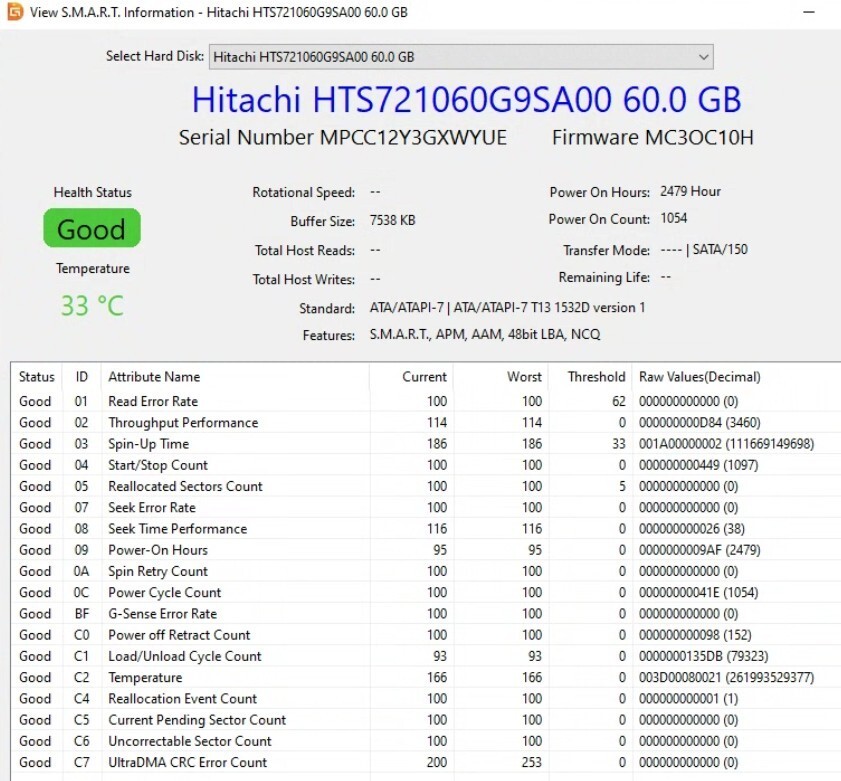The image size is (841, 781).
Task: Click the threshold value 62 for Read Error Rate
Action: pos(618,401)
